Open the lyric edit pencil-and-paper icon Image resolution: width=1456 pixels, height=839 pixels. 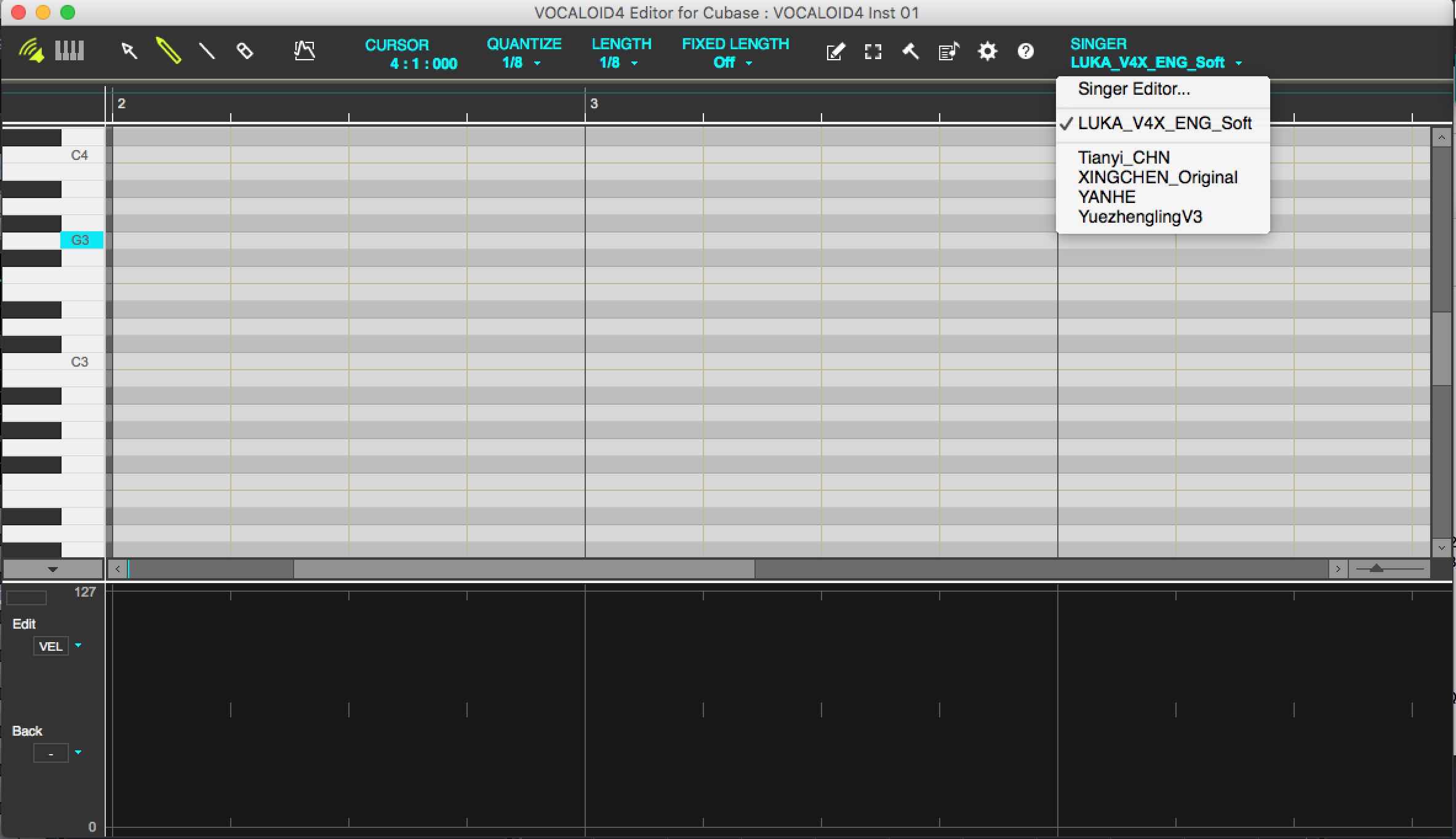click(835, 52)
